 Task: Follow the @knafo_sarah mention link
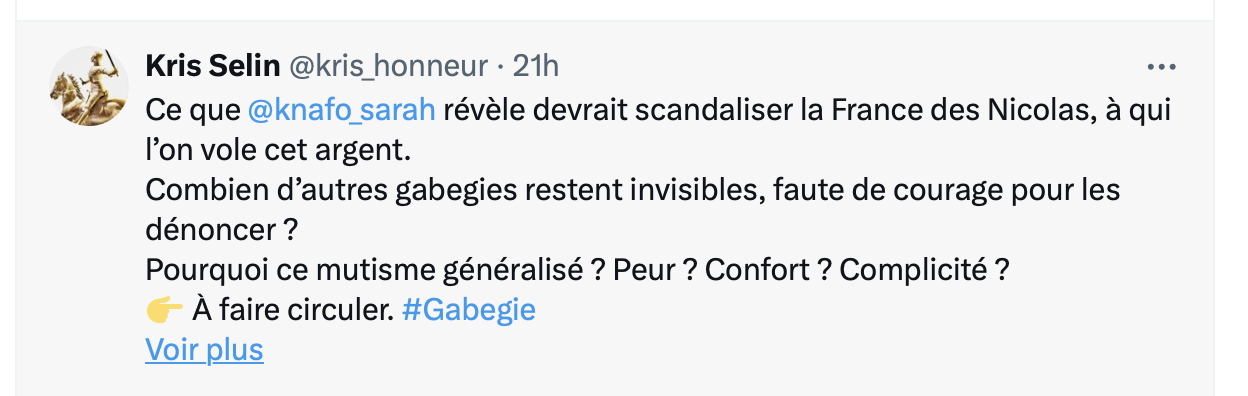[341, 109]
